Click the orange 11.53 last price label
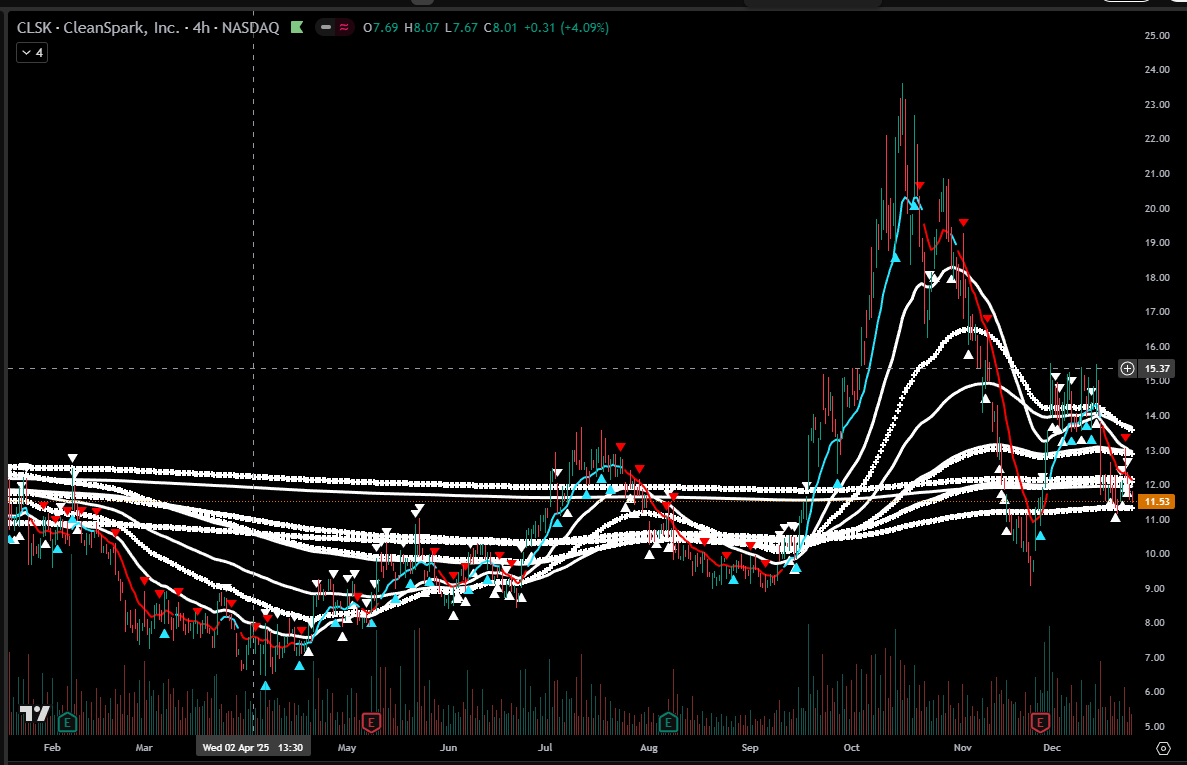 click(x=1157, y=502)
